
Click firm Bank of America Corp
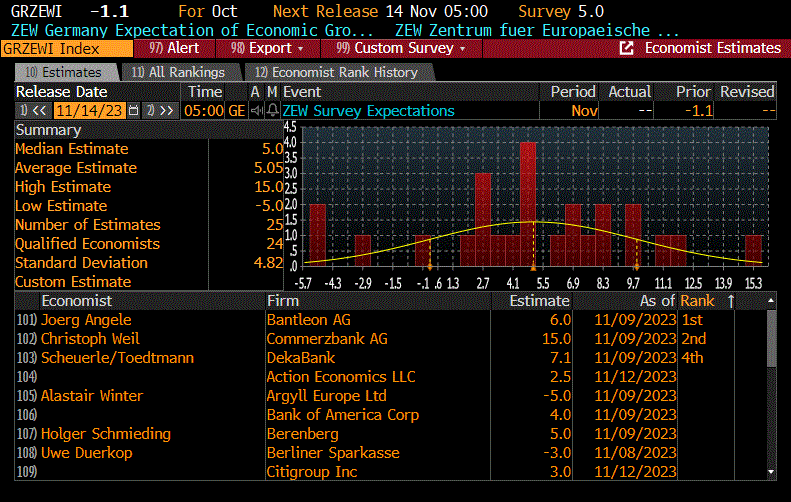[343, 415]
